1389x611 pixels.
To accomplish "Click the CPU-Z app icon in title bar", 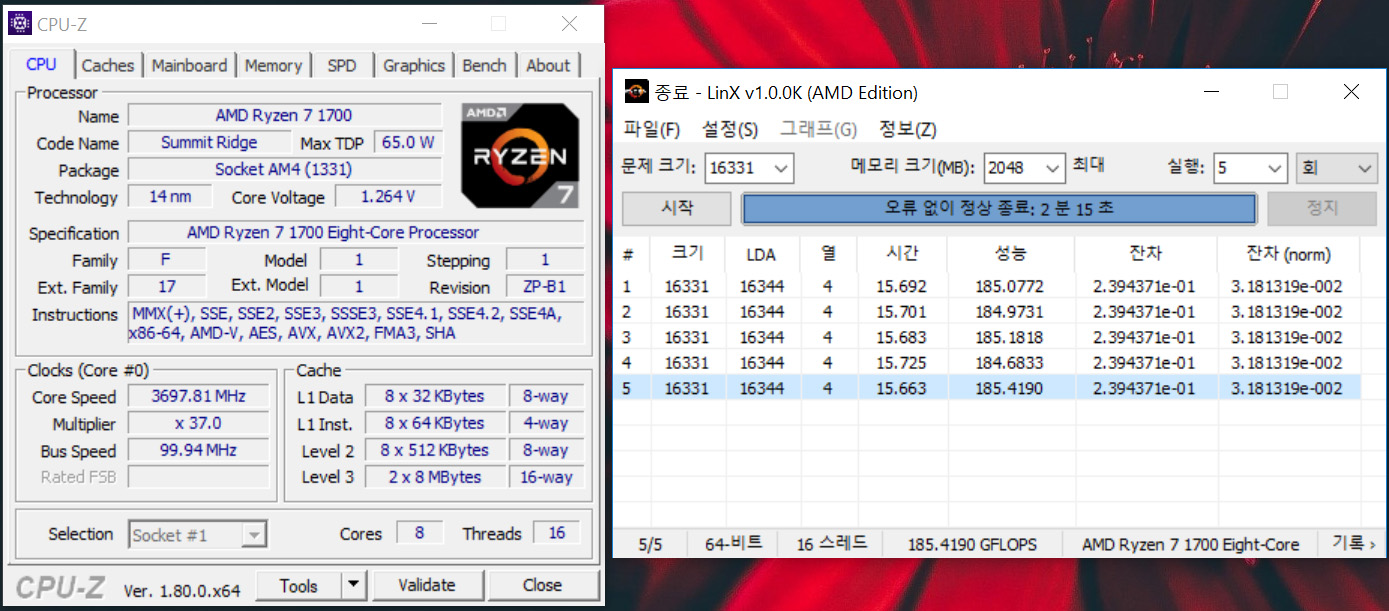I will 20,23.
